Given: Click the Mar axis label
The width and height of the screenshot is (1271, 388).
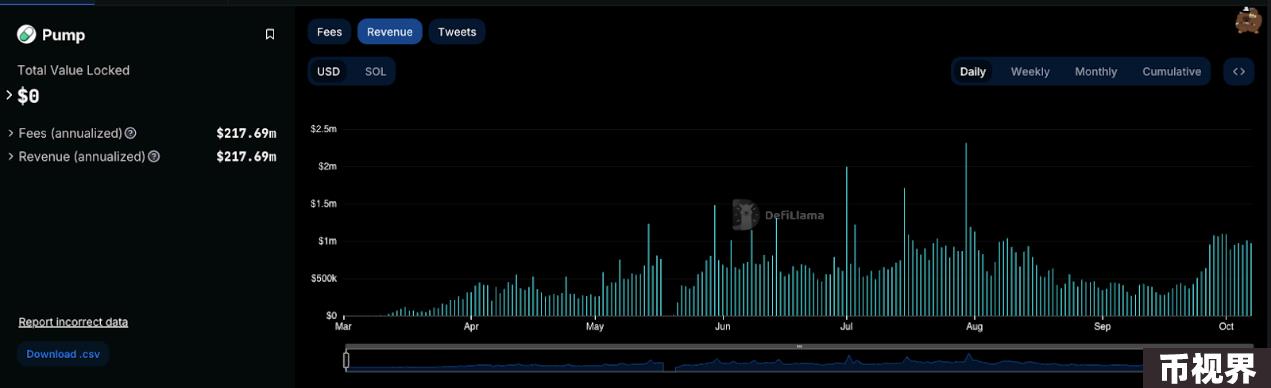Looking at the screenshot, I should pyautogui.click(x=343, y=326).
